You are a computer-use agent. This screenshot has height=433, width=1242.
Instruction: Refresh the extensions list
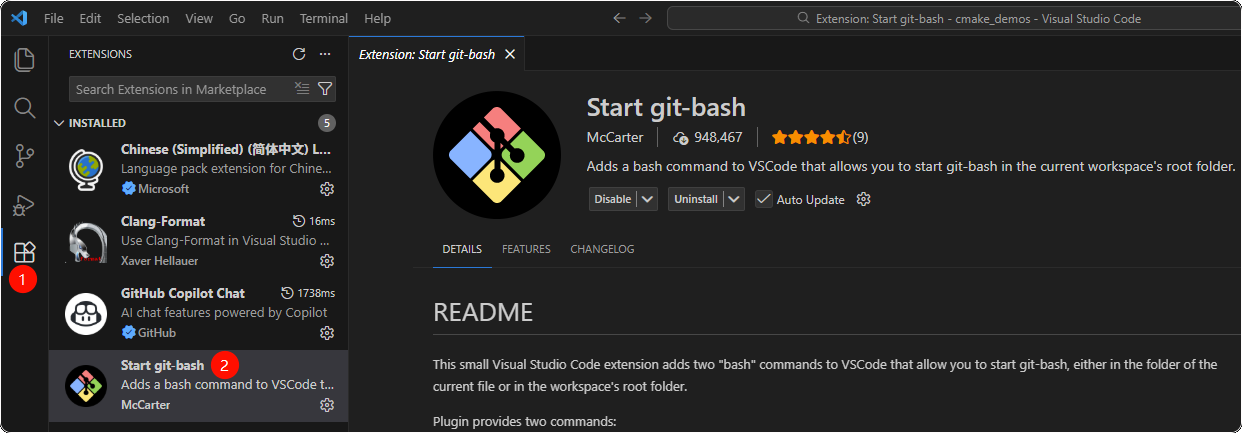[299, 54]
